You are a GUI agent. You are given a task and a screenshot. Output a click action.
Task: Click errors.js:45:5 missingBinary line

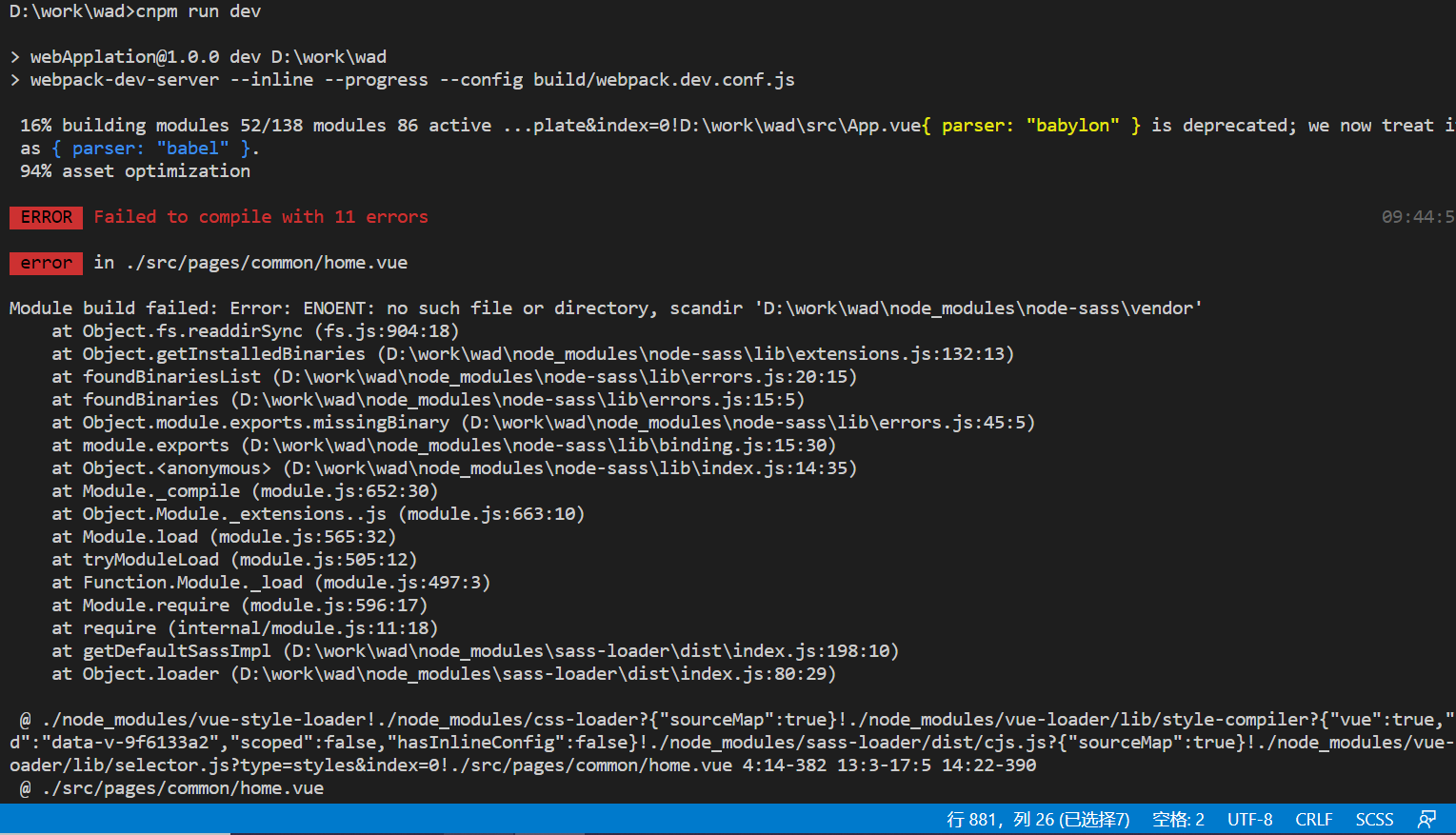click(544, 423)
